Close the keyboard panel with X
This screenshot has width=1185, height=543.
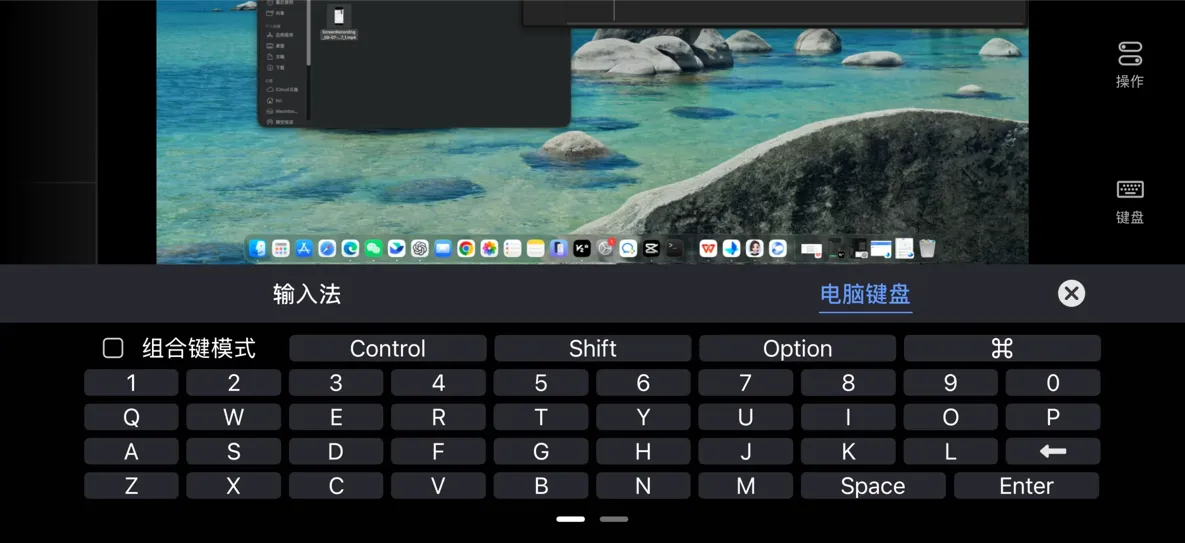(1071, 293)
